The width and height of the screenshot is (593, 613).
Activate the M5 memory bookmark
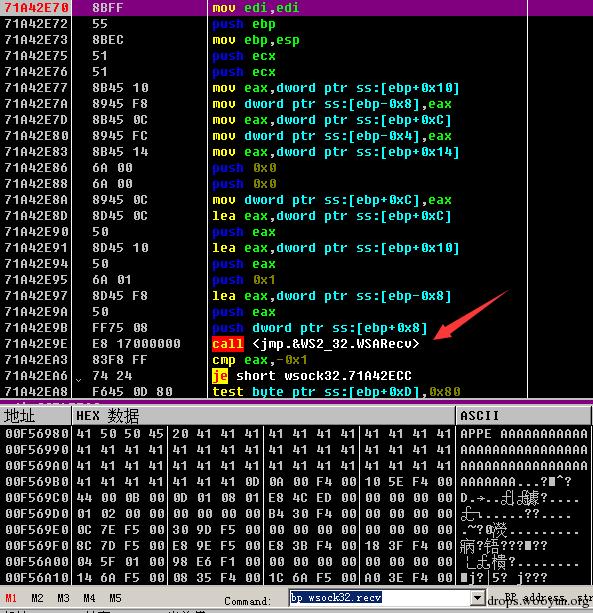(115, 598)
